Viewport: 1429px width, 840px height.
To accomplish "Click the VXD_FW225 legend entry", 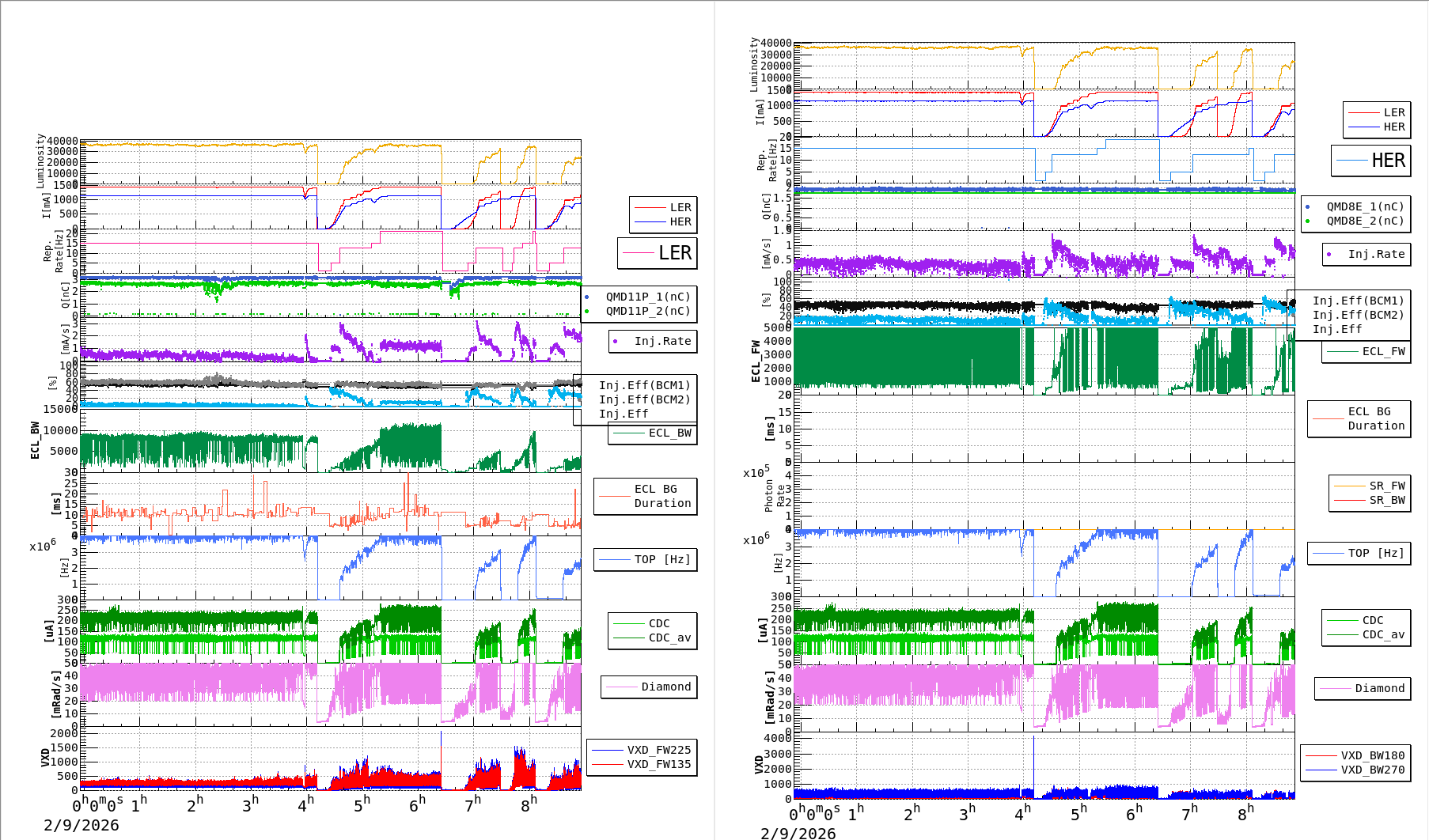I will click(x=658, y=750).
